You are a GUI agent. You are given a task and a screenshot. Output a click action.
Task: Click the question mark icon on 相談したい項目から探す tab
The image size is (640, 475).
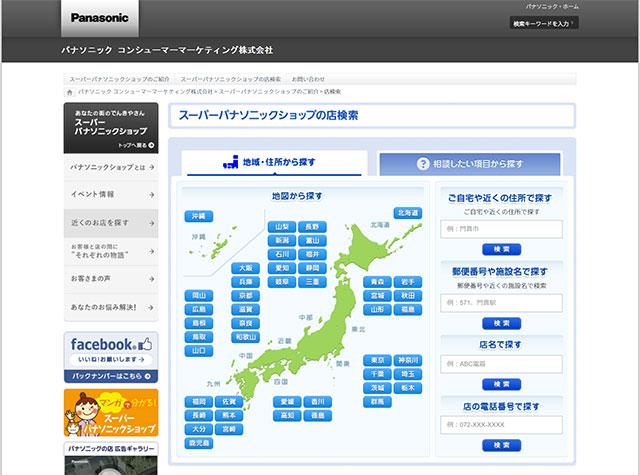(423, 164)
